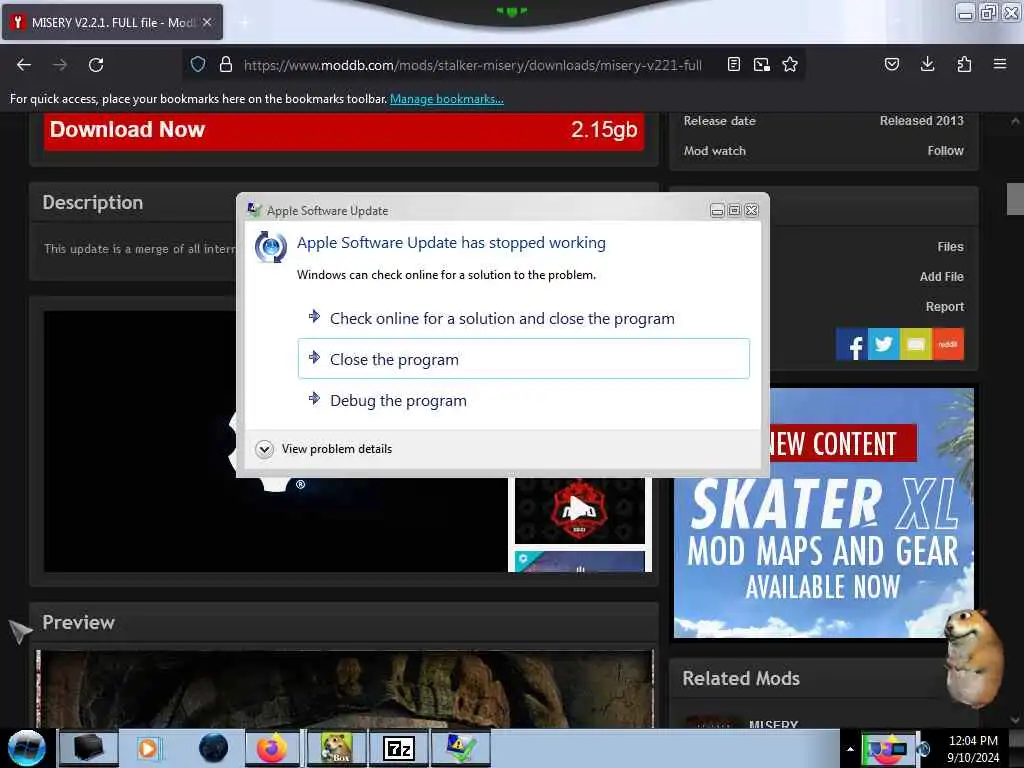Share on Facebook icon
The width and height of the screenshot is (1024, 768).
[852, 344]
